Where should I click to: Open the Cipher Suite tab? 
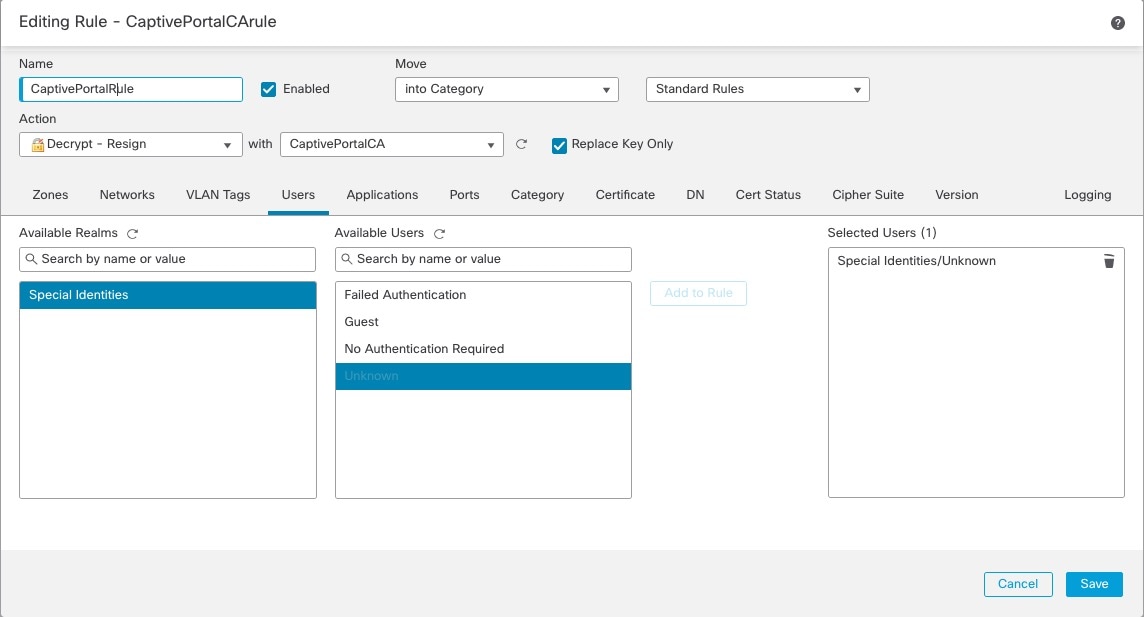pos(868,195)
